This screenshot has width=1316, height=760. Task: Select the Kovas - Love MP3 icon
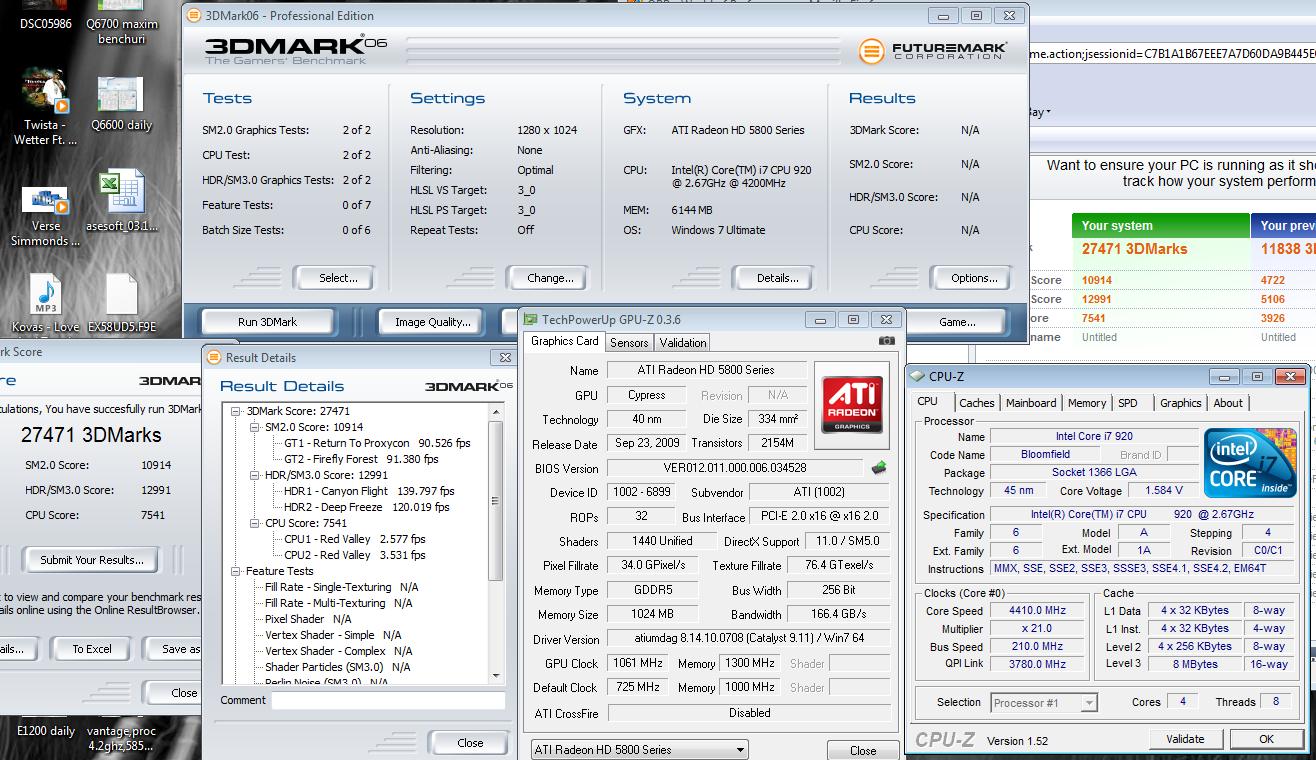pyautogui.click(x=45, y=304)
